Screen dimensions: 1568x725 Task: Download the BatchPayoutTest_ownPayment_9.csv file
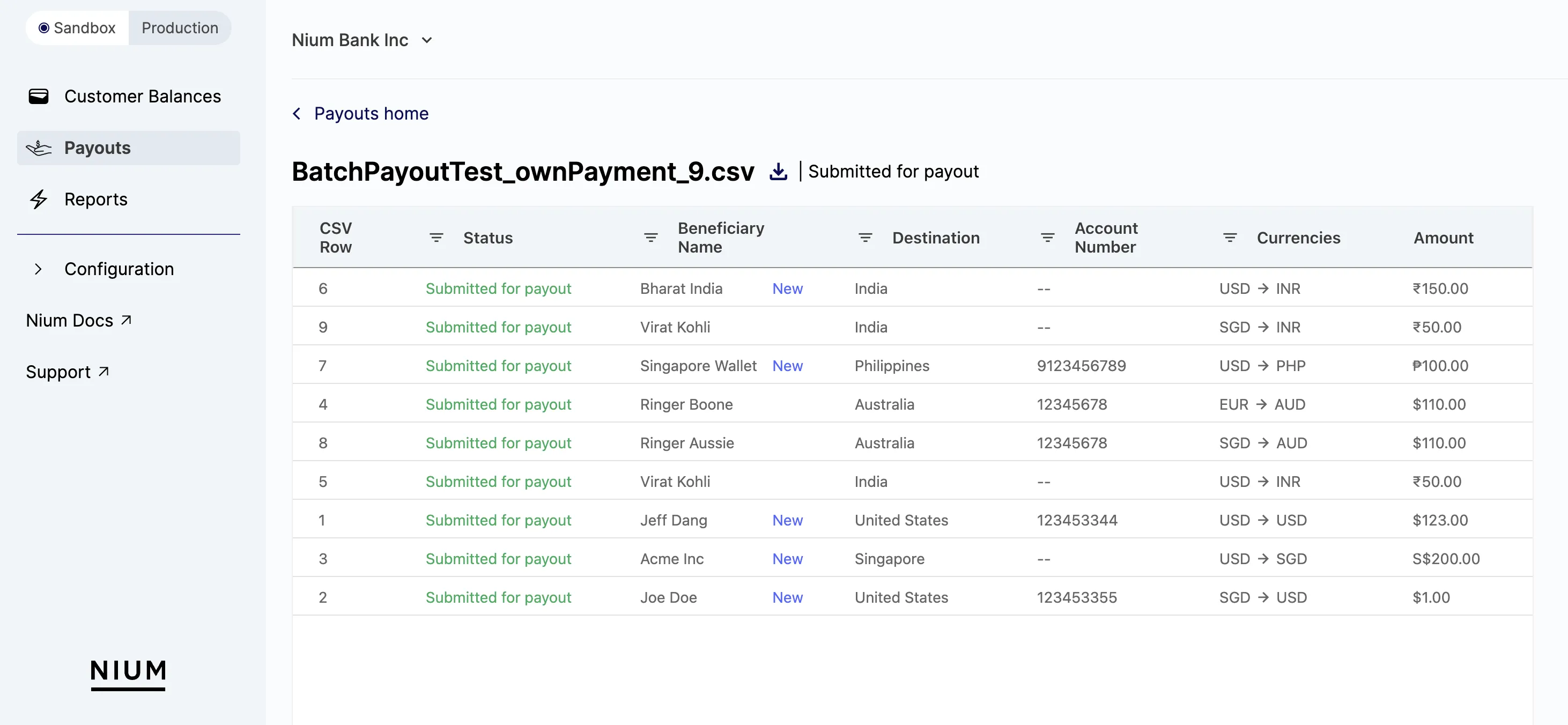778,172
